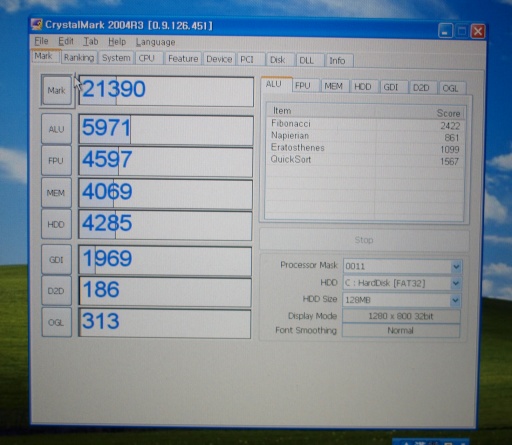Expand the HDD Size dropdown
Screen dimensions: 512x445
tap(455, 300)
